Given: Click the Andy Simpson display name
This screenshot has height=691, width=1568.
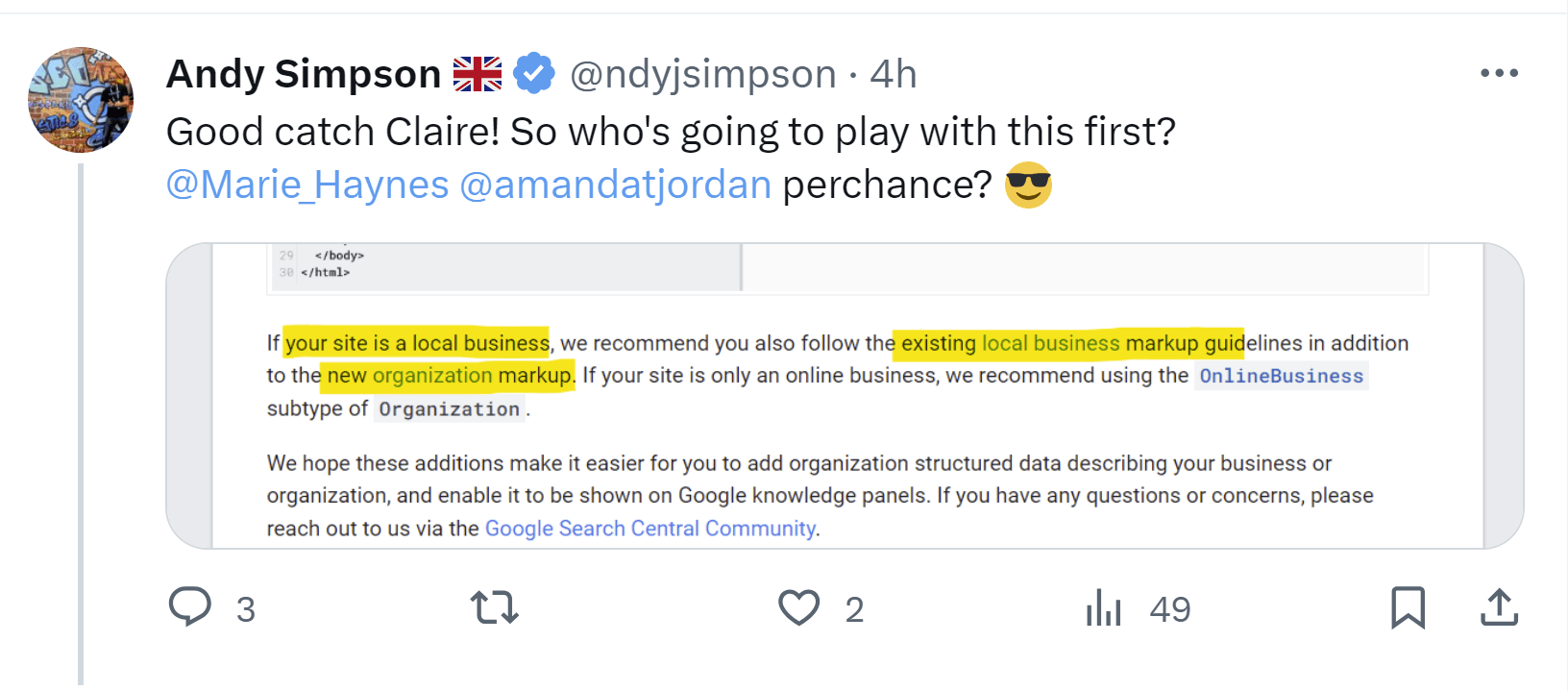Looking at the screenshot, I should pyautogui.click(x=304, y=74).
